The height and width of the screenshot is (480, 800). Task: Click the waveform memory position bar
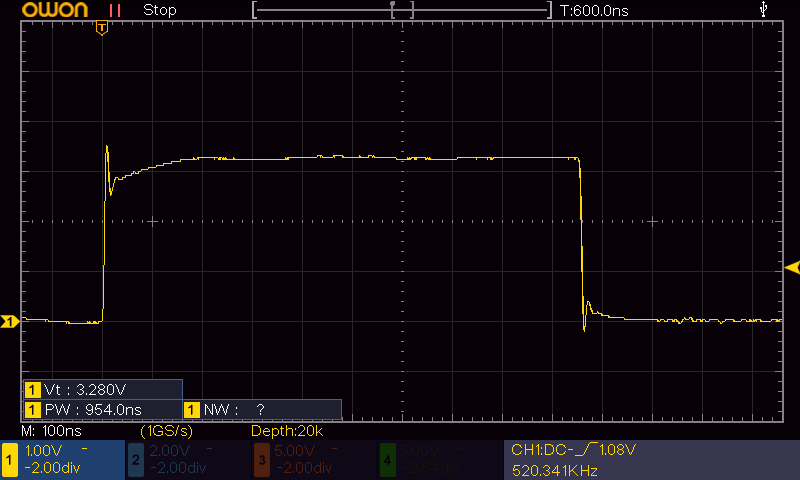coord(402,10)
